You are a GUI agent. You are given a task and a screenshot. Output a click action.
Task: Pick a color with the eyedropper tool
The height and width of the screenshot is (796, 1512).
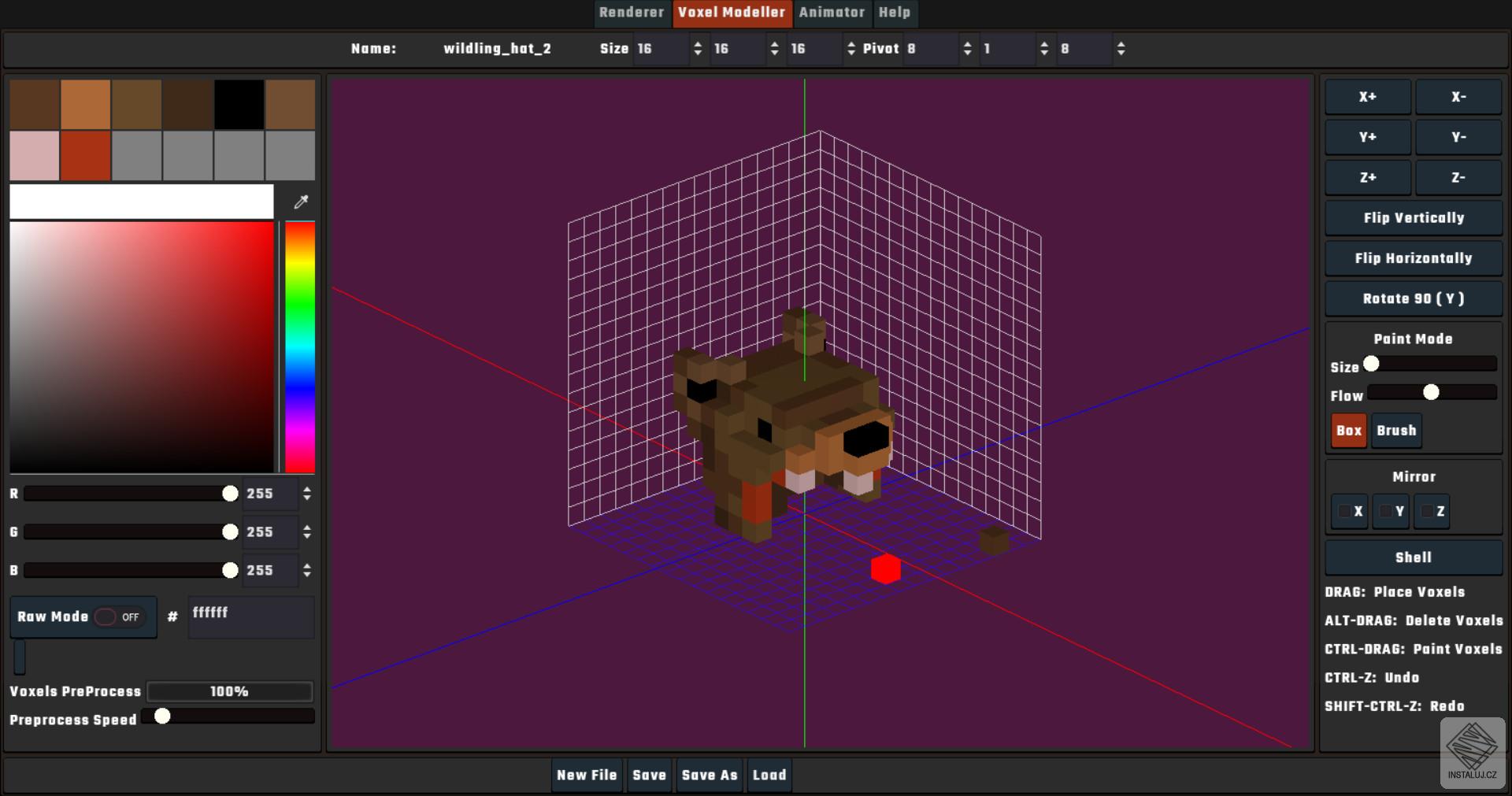point(301,202)
